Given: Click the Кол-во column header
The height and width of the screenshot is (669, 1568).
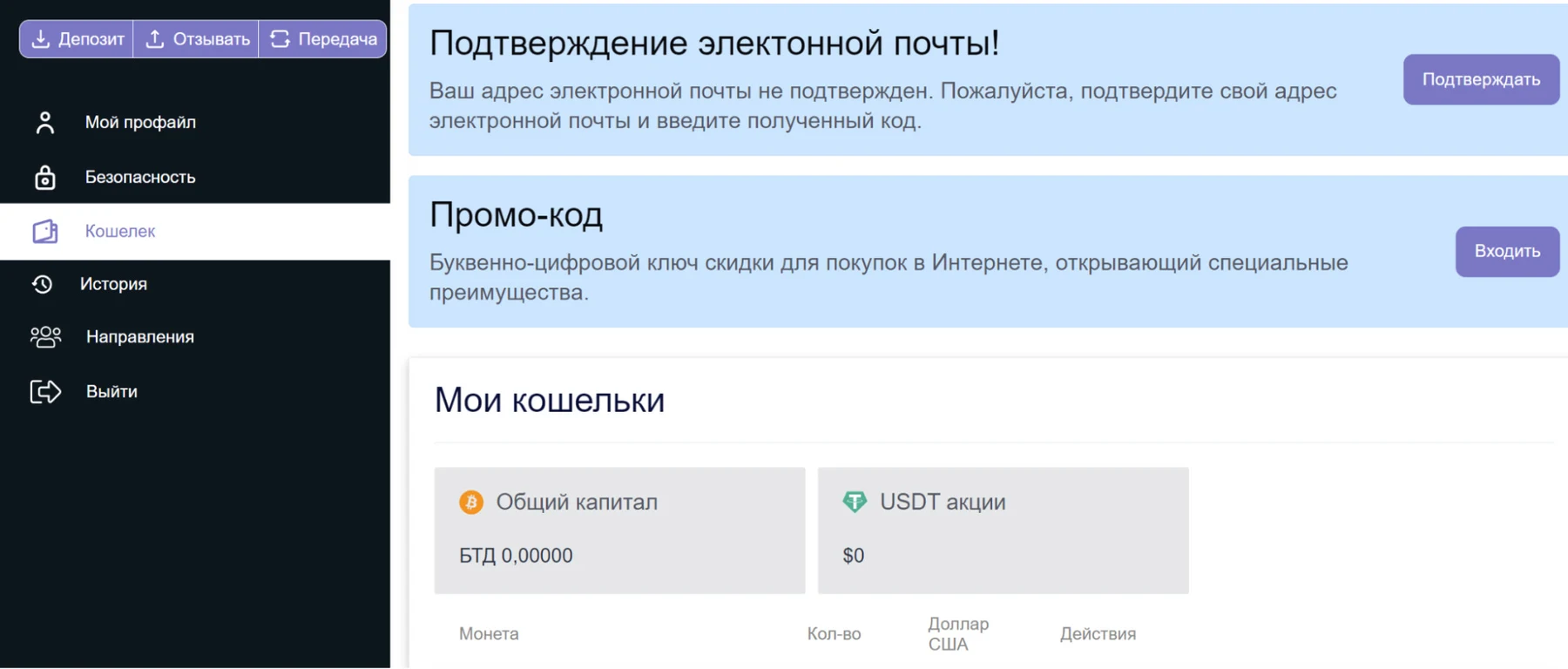Looking at the screenshot, I should click(834, 634).
